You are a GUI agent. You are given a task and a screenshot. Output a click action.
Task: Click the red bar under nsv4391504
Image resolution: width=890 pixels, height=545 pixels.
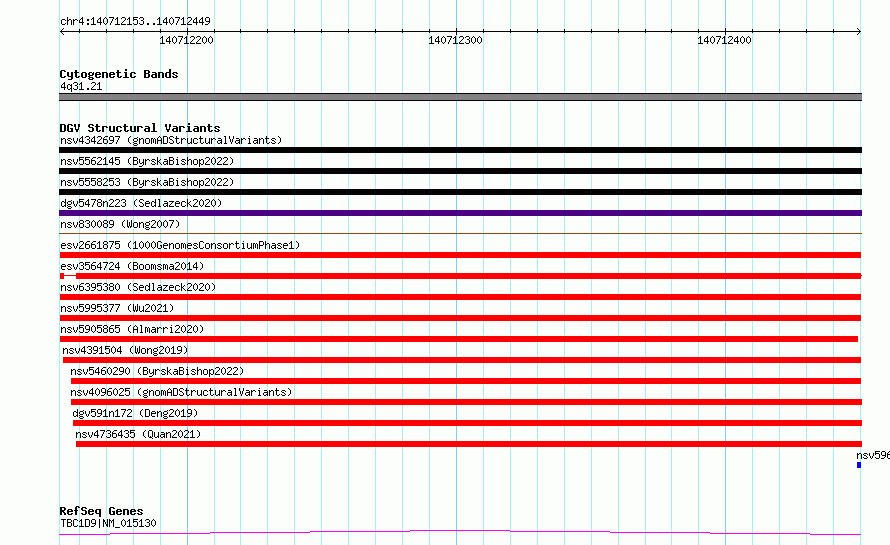click(462, 360)
